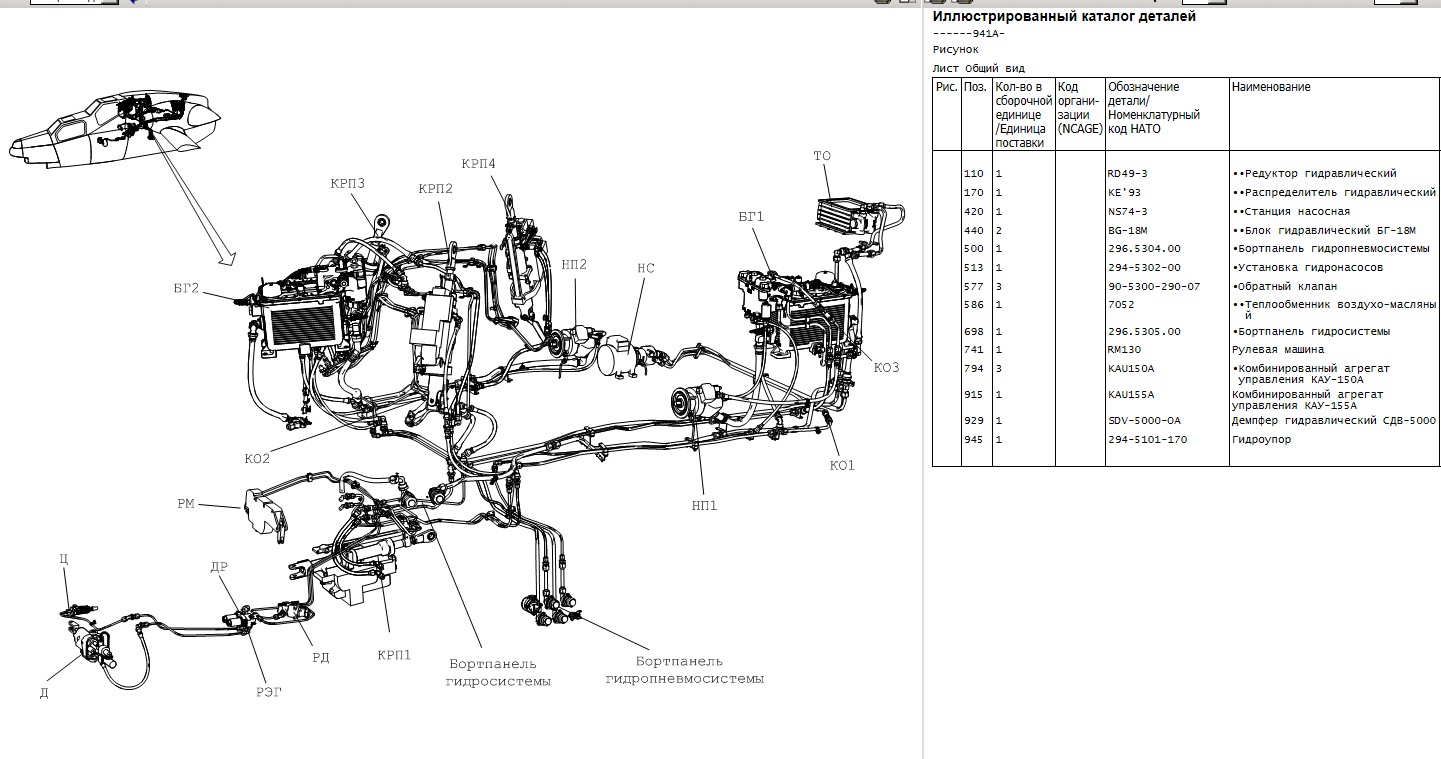Select the НП1 pump label
This screenshot has height=759, width=1441.
coord(704,505)
